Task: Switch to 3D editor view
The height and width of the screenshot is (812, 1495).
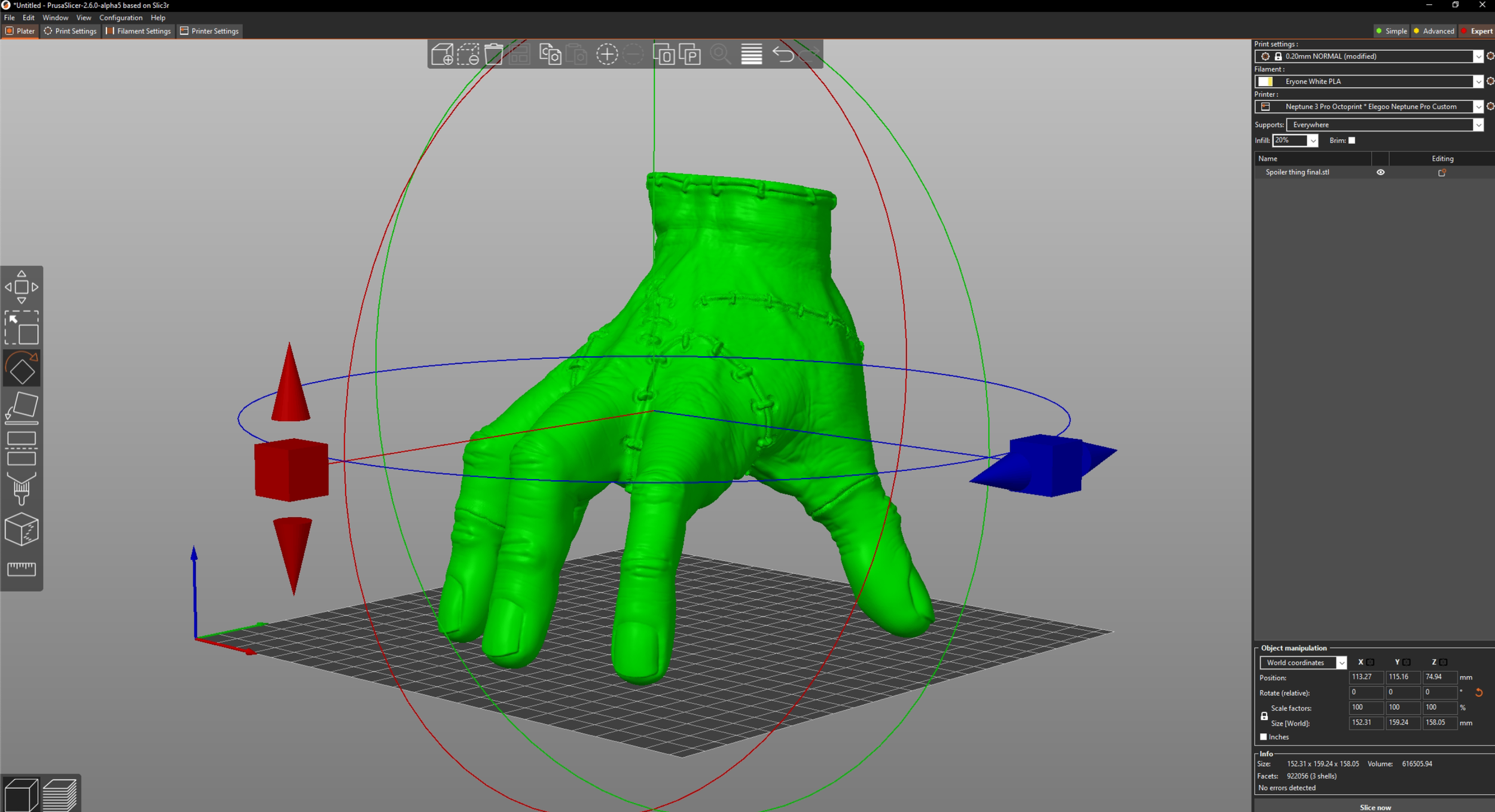Action: (x=22, y=795)
